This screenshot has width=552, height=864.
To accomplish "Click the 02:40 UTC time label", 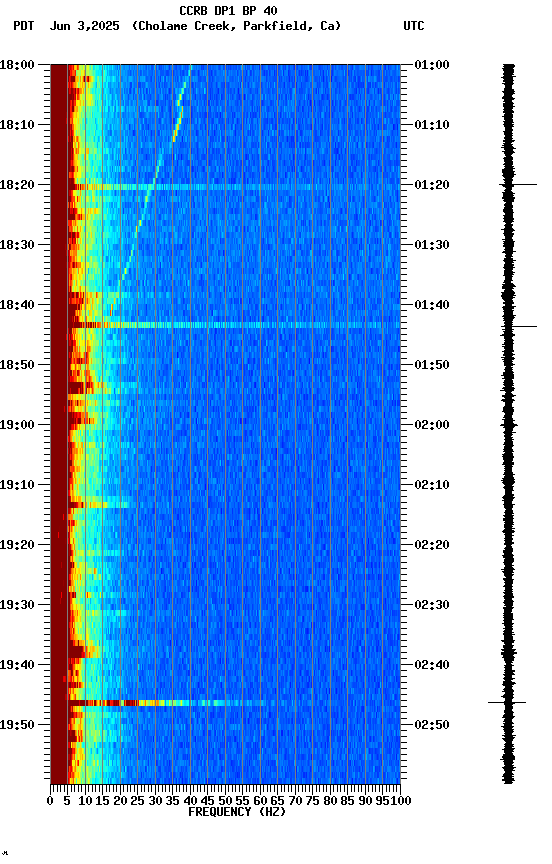I will click(x=432, y=665).
